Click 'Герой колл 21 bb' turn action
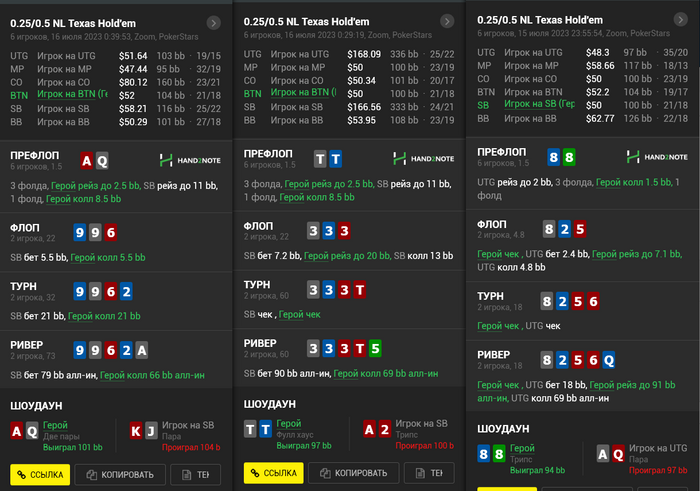Screen dimensions: 700x491 click(x=104, y=316)
